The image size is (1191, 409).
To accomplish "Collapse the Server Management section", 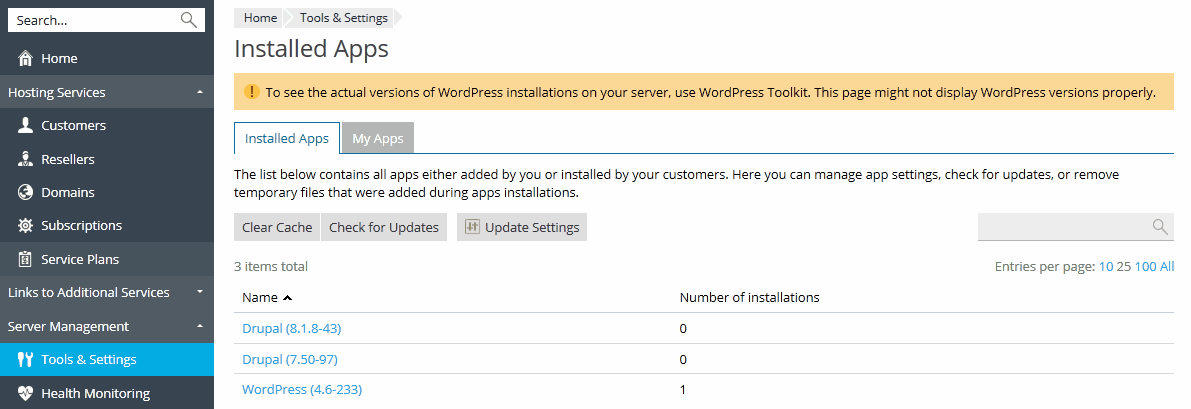I will [x=200, y=326].
